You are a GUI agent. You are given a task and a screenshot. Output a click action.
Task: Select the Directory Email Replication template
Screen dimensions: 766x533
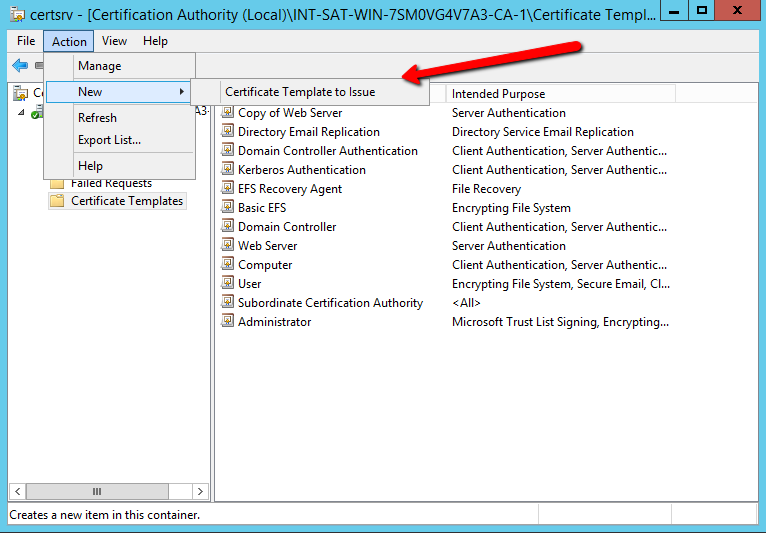308,132
